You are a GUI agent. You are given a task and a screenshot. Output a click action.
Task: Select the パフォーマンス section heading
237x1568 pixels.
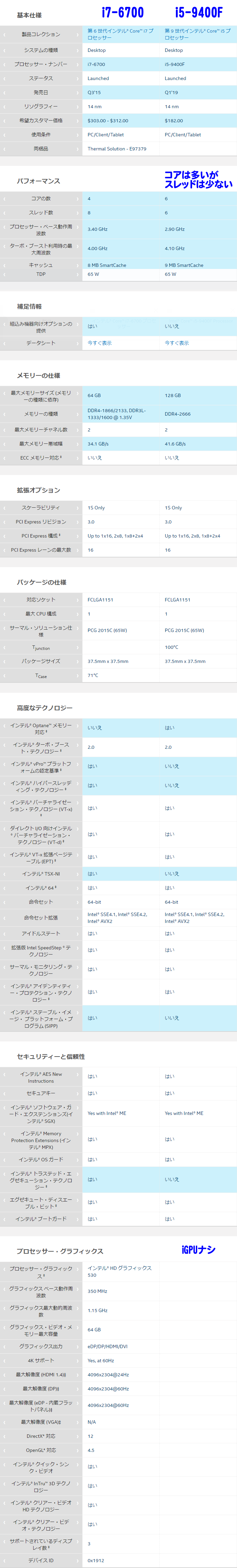click(x=38, y=181)
